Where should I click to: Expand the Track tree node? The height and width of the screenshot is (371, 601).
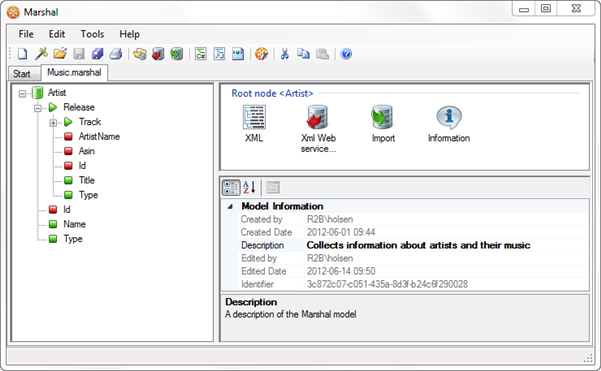(x=53, y=123)
